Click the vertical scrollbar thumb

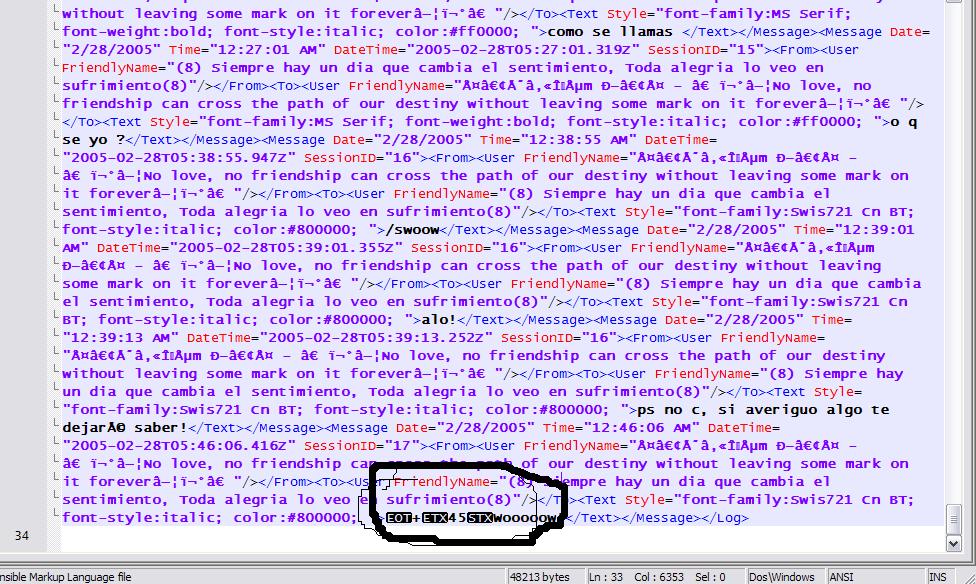click(x=953, y=519)
